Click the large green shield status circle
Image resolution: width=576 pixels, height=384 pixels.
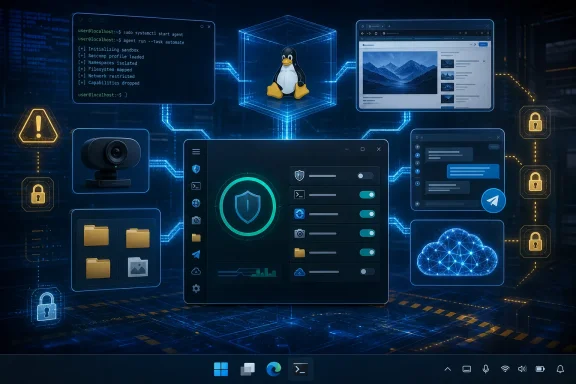[x=248, y=207]
